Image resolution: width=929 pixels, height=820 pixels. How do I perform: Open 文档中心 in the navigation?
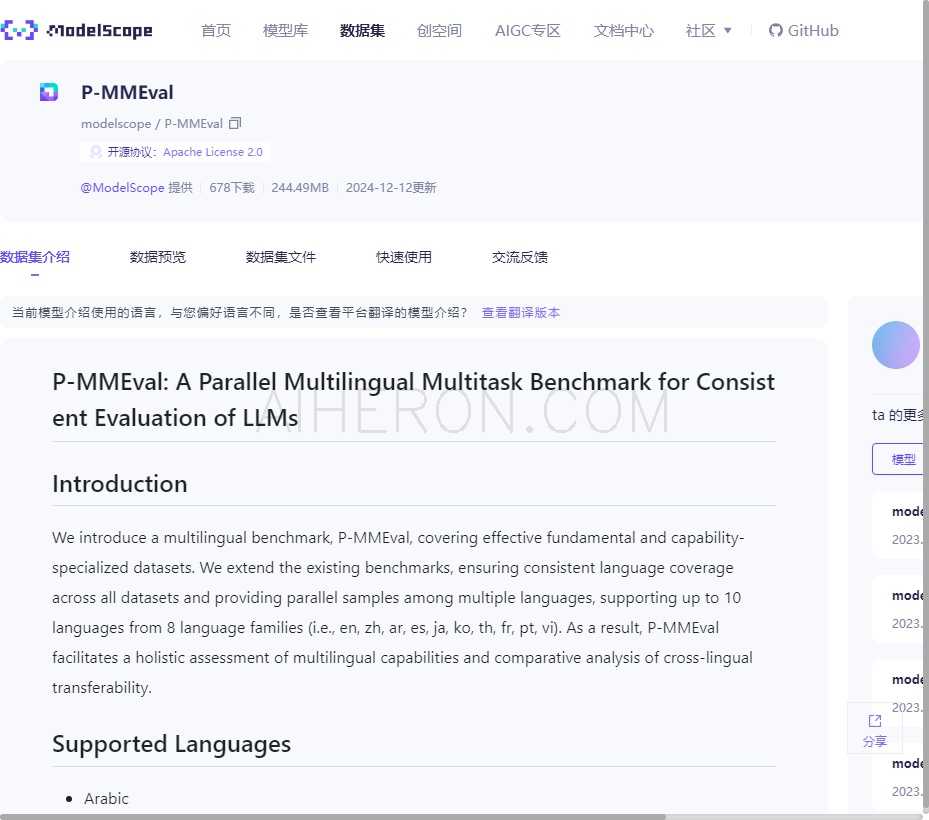point(624,30)
